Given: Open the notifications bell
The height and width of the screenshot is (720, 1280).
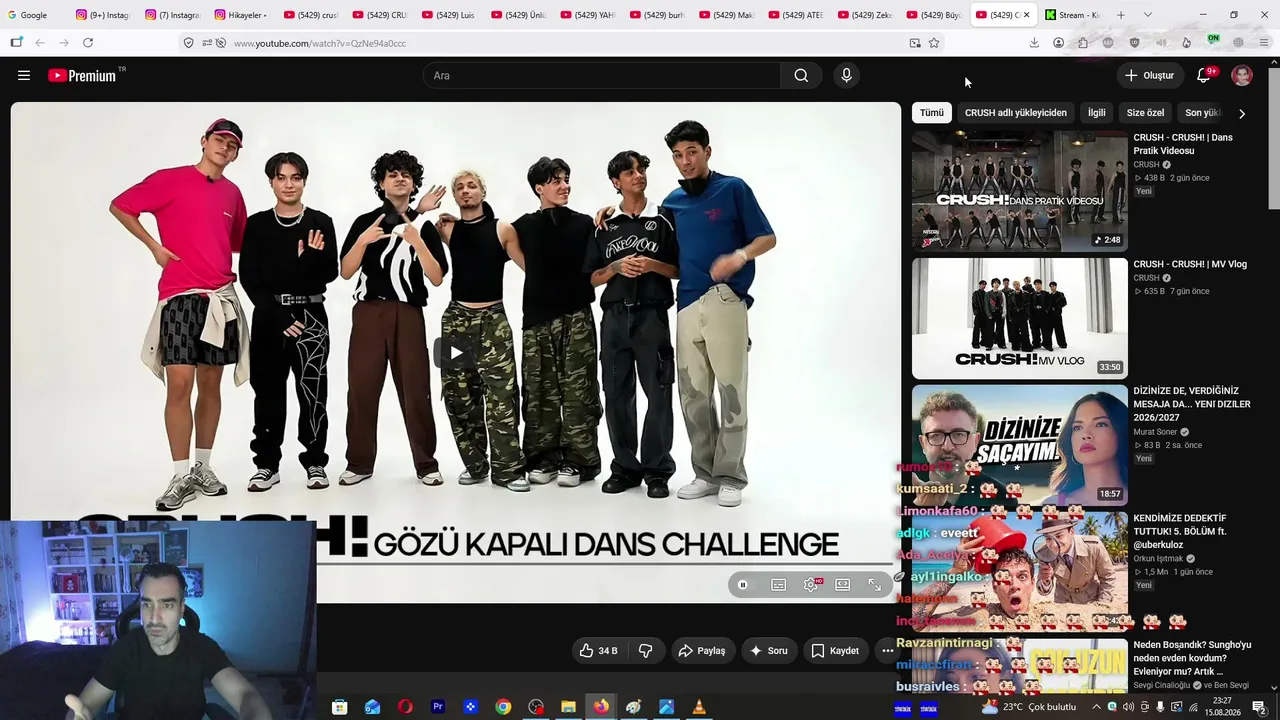Looking at the screenshot, I should click(1204, 75).
